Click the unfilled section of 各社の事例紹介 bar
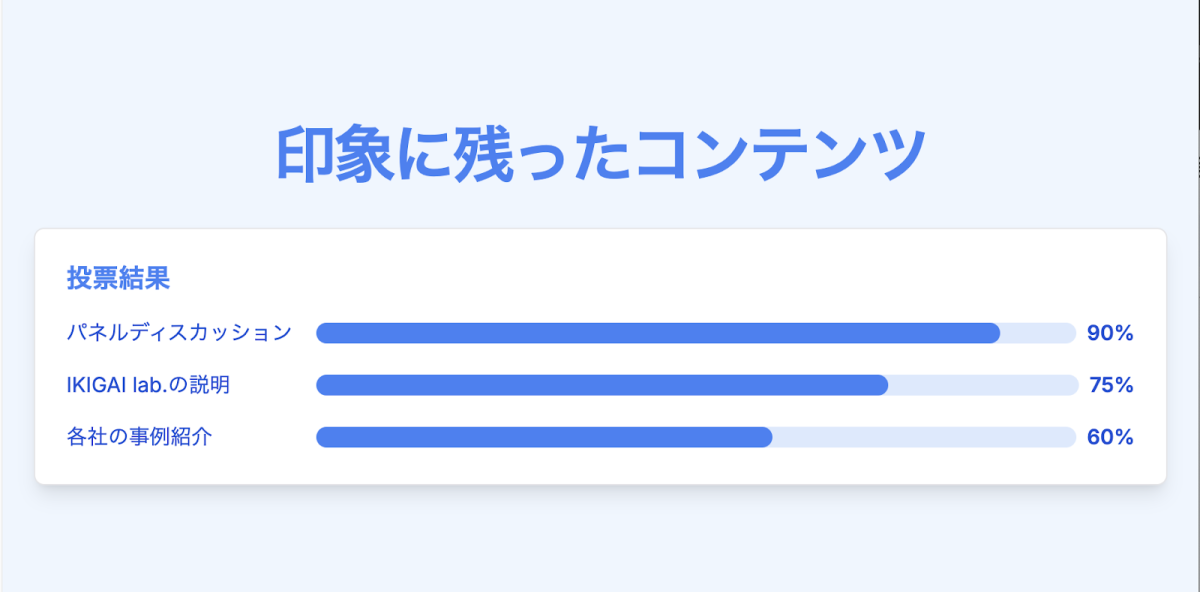Viewport: 1200px width, 592px height. coord(922,437)
